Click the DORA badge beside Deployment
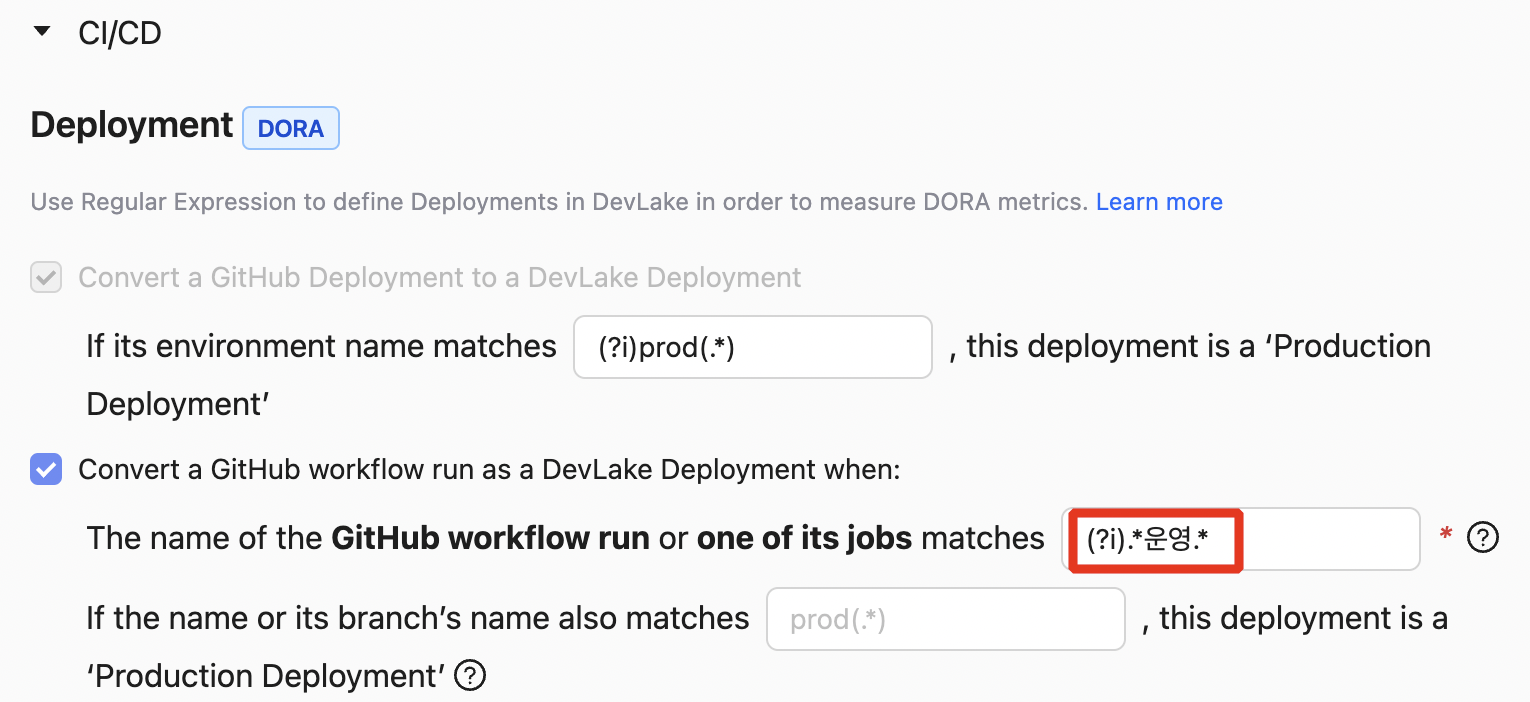 pos(291,128)
